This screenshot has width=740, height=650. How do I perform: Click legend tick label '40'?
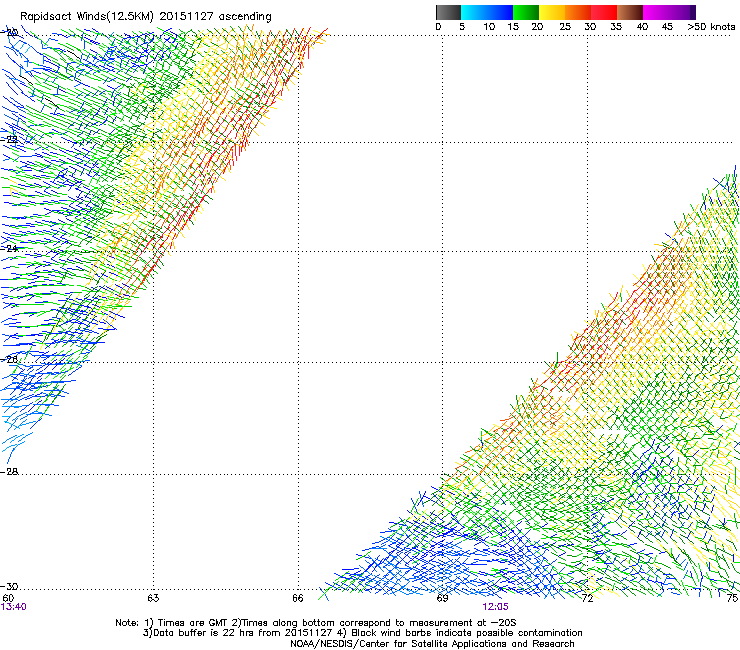(x=642, y=27)
